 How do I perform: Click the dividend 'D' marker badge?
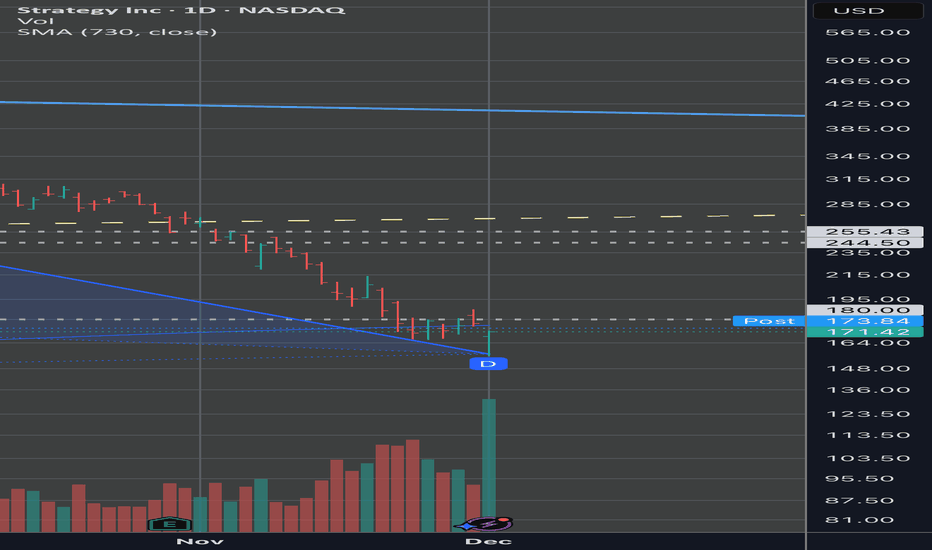click(488, 364)
